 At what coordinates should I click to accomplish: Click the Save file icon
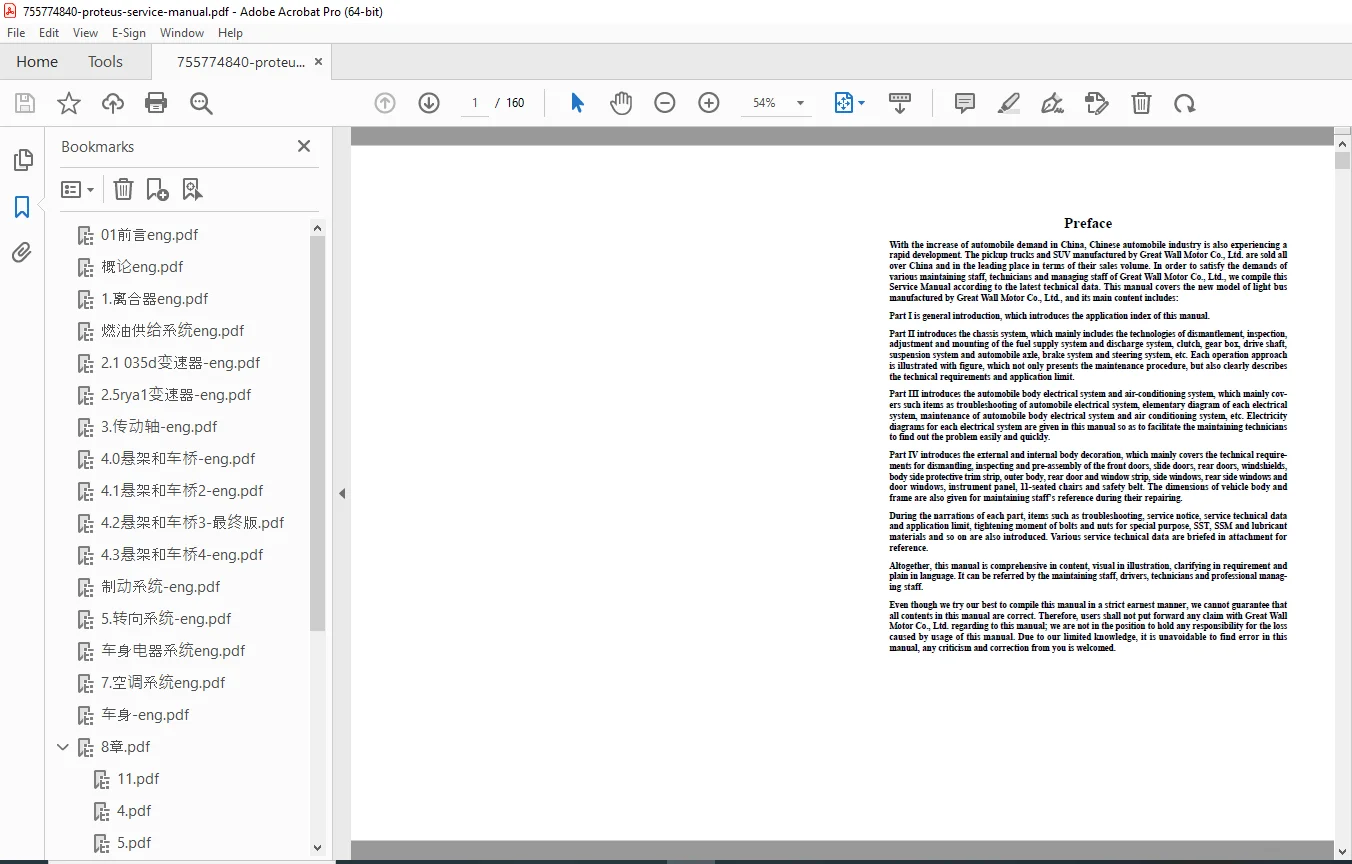tap(25, 103)
